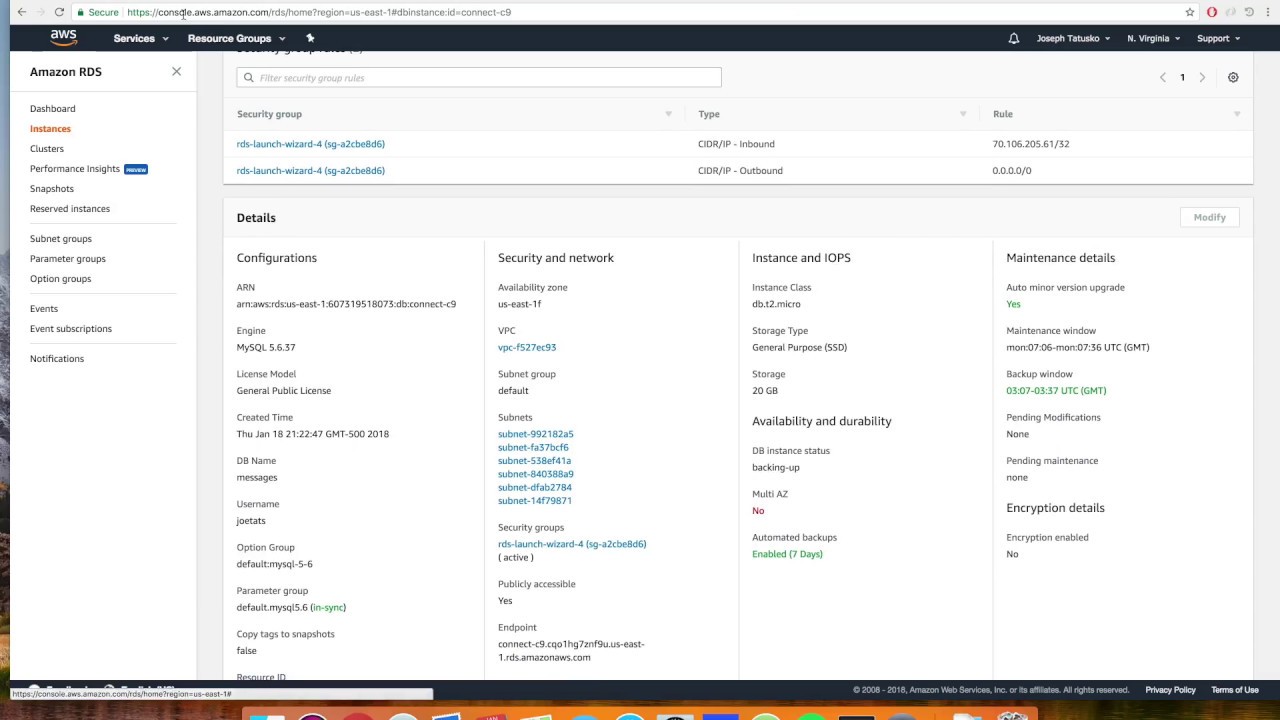This screenshot has width=1280, height=720.
Task: Click the search magnifier in security group filter
Action: tap(249, 78)
